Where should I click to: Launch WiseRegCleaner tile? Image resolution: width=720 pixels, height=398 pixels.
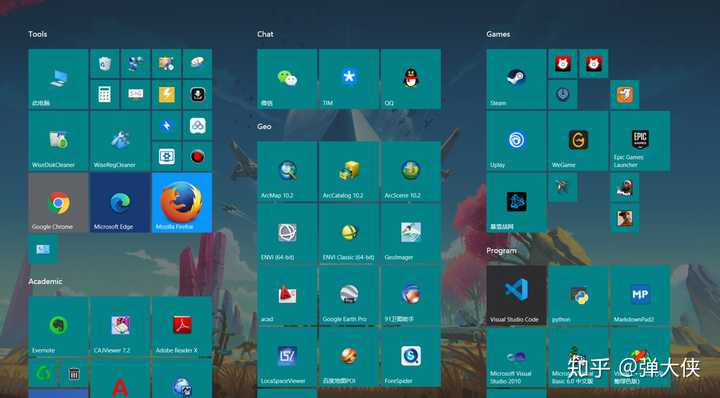click(120, 141)
